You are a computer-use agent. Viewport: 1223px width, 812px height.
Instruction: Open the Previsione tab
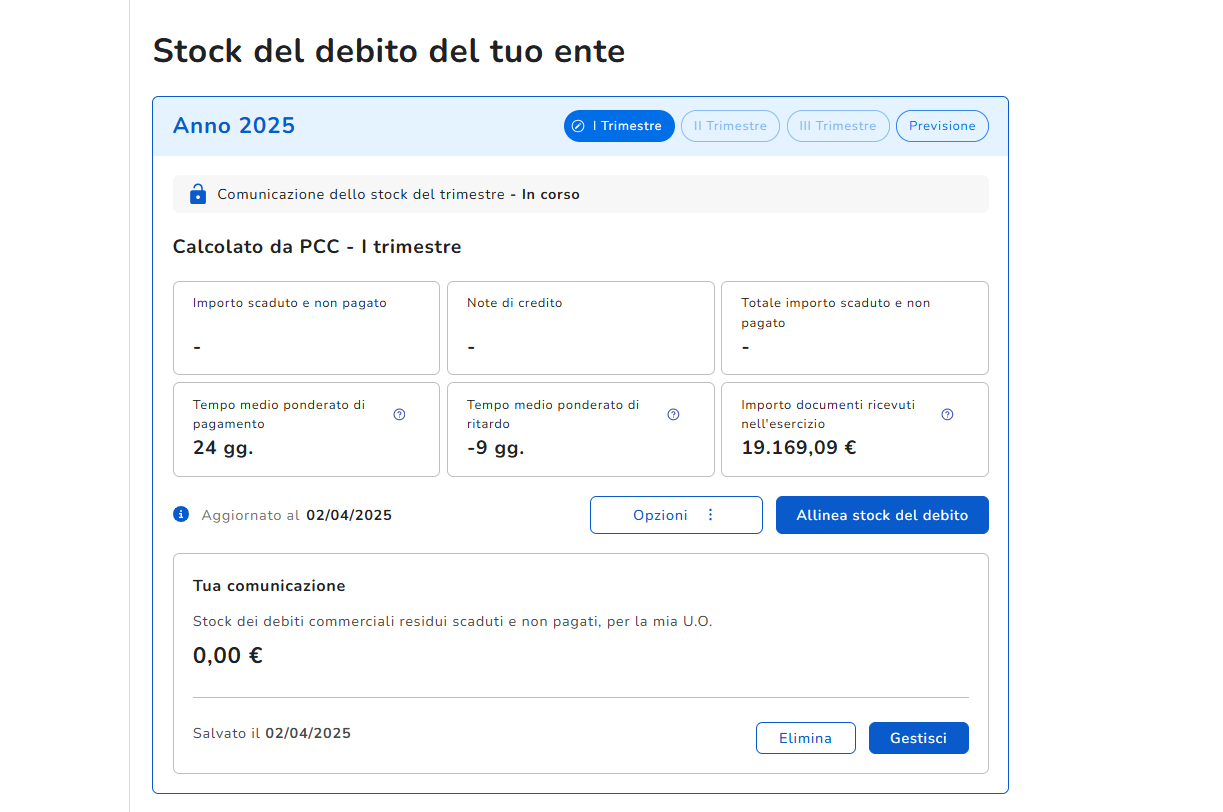[942, 126]
